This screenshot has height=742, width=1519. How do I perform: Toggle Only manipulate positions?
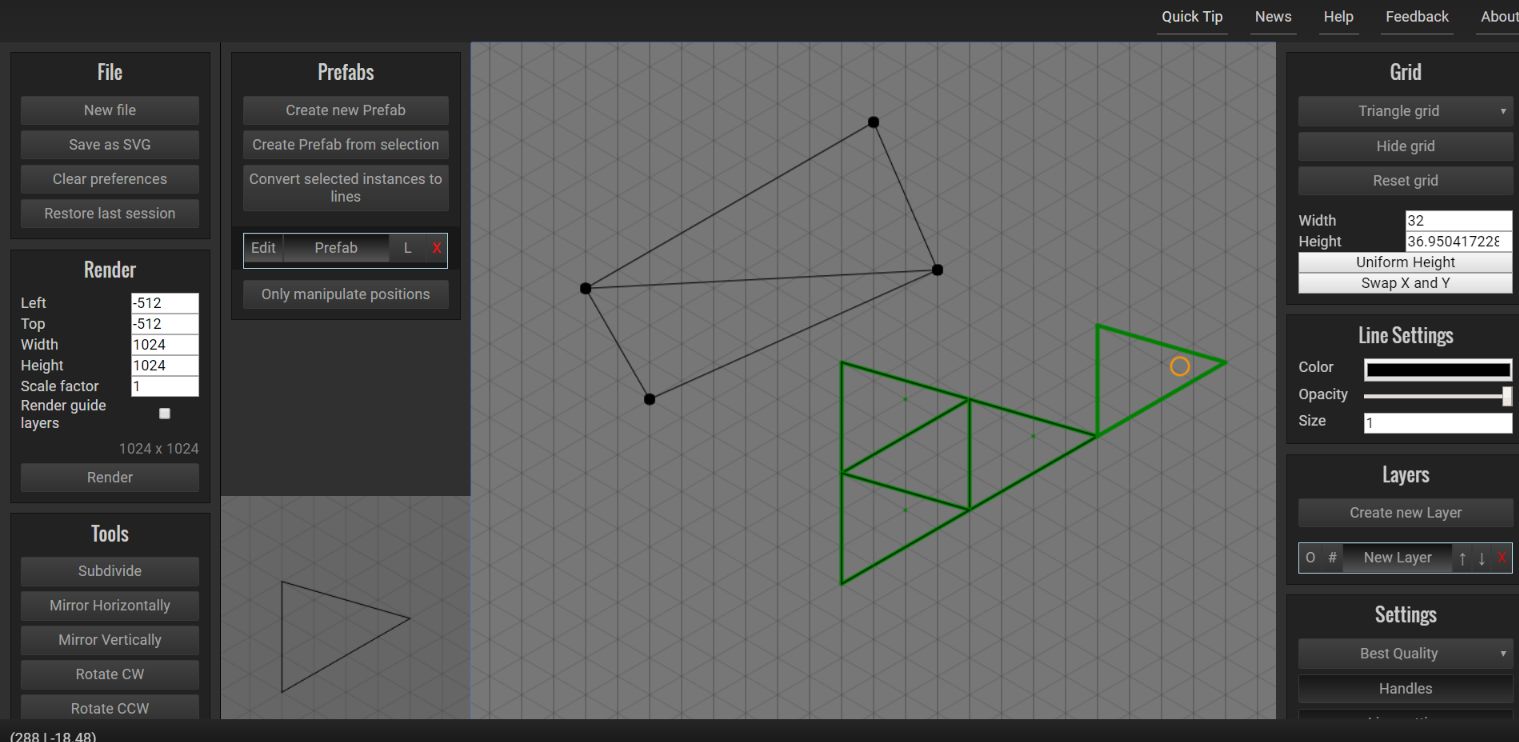(345, 294)
